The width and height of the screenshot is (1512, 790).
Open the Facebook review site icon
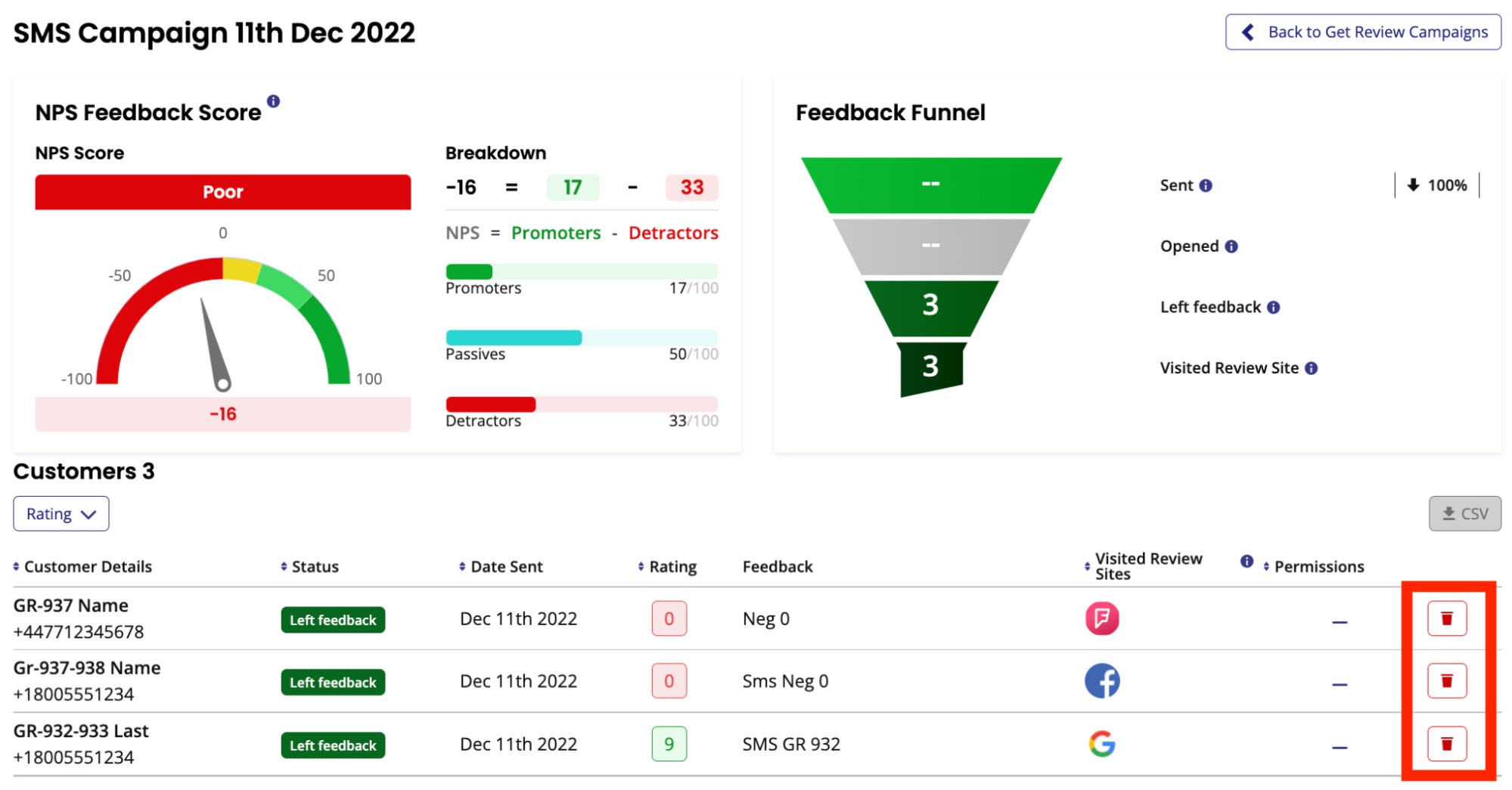pos(1101,681)
